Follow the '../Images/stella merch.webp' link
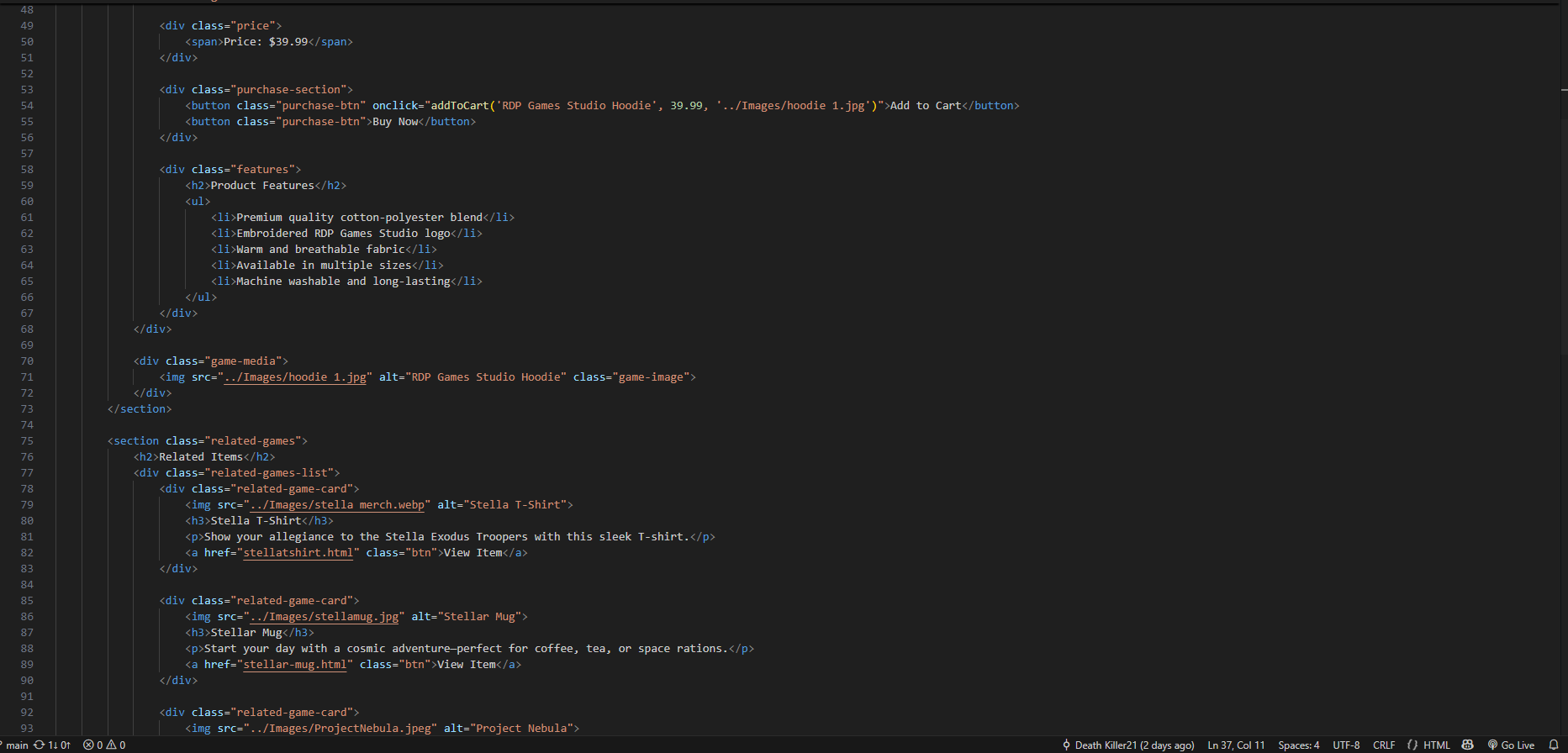1568x753 pixels. click(337, 505)
